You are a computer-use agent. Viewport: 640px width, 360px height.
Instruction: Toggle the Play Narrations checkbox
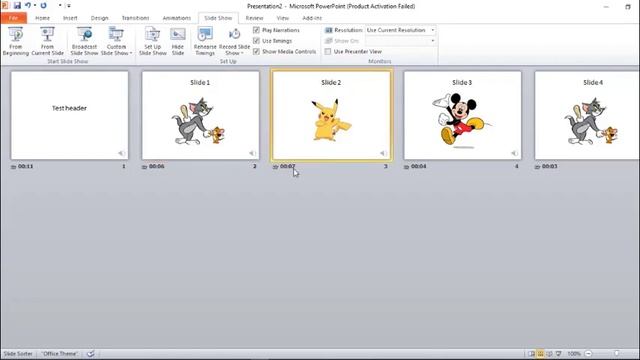256,30
